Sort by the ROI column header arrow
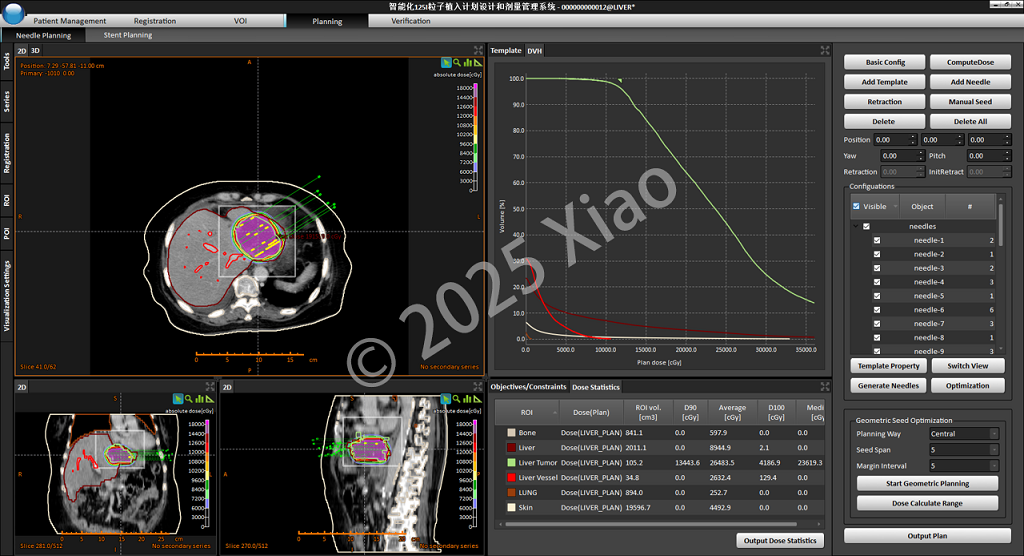The width and height of the screenshot is (1024, 556). pos(555,412)
